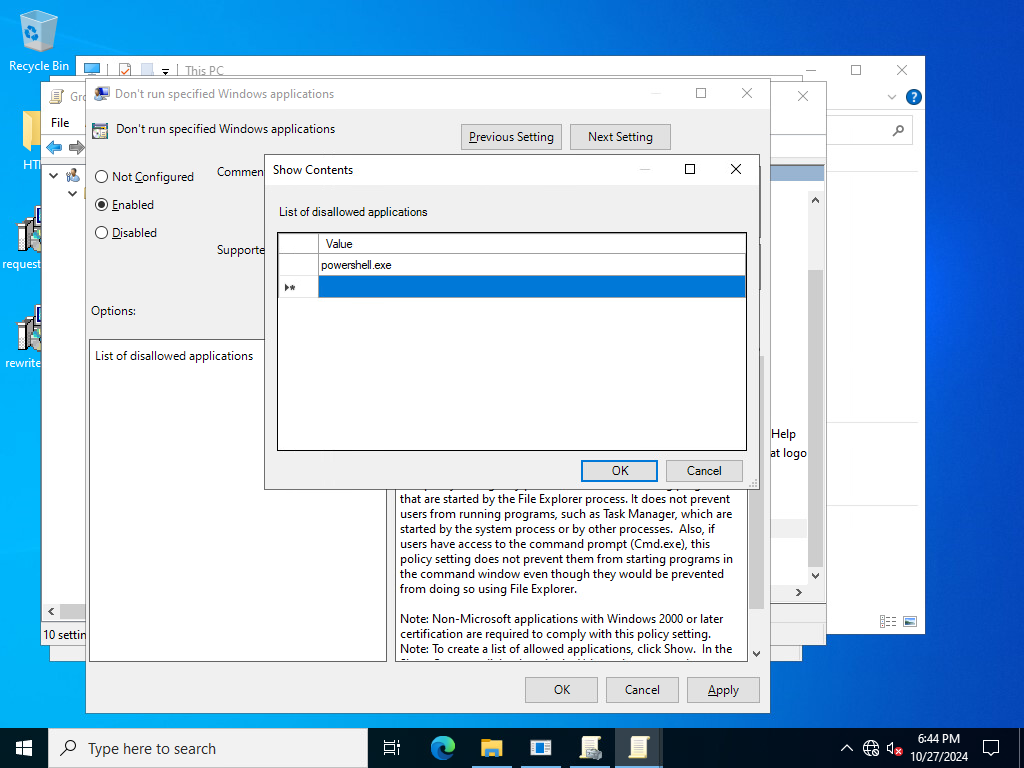Launch Microsoft Edge from the taskbar

[443, 748]
